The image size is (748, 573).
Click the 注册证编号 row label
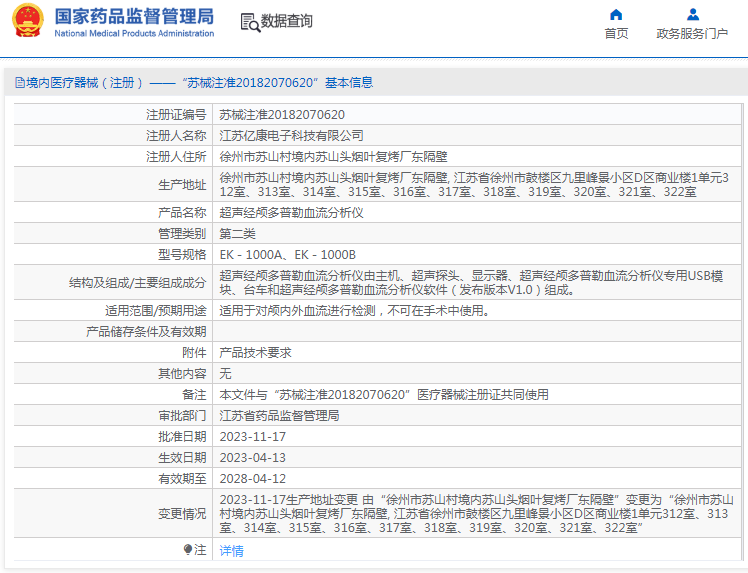[176, 115]
